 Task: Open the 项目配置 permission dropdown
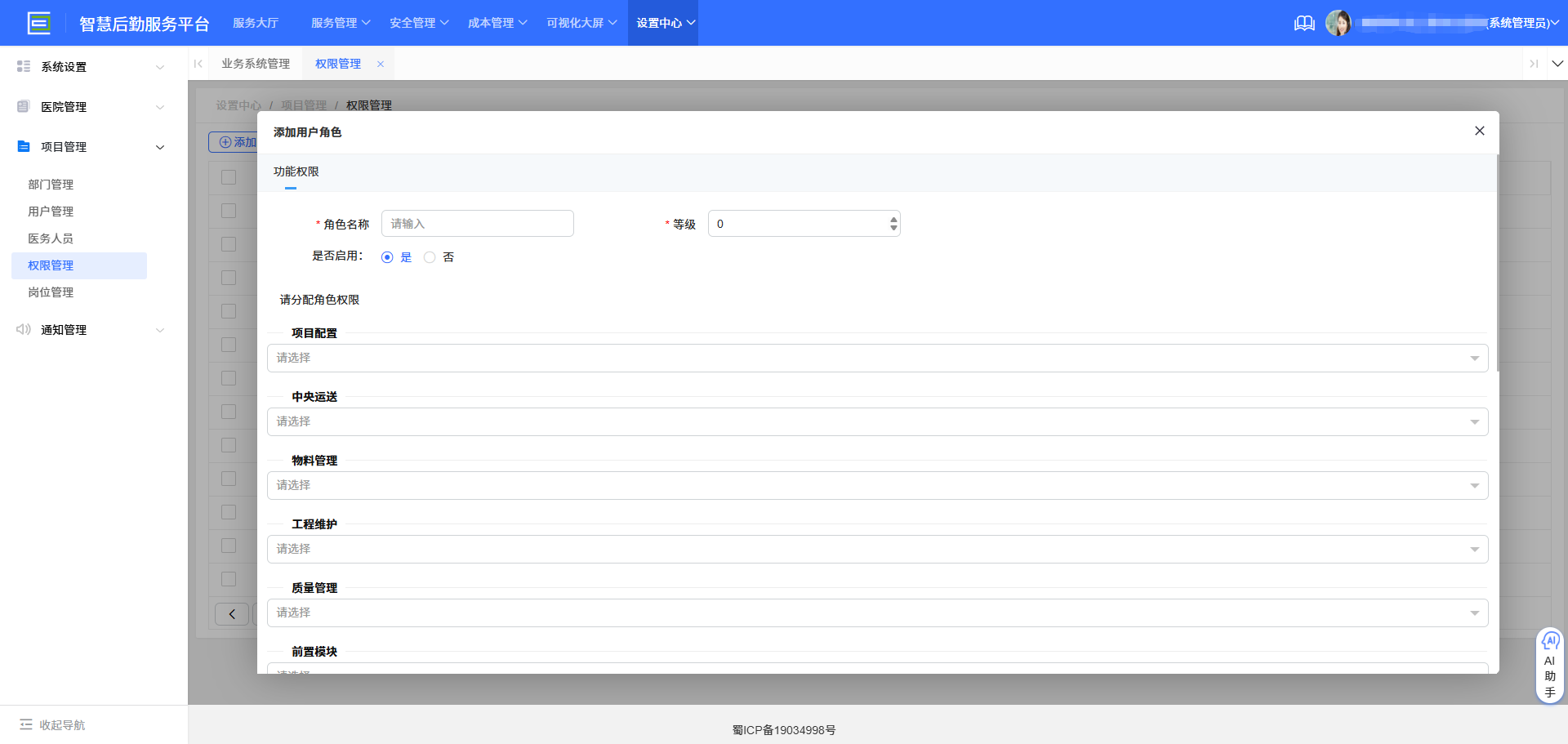click(x=877, y=359)
